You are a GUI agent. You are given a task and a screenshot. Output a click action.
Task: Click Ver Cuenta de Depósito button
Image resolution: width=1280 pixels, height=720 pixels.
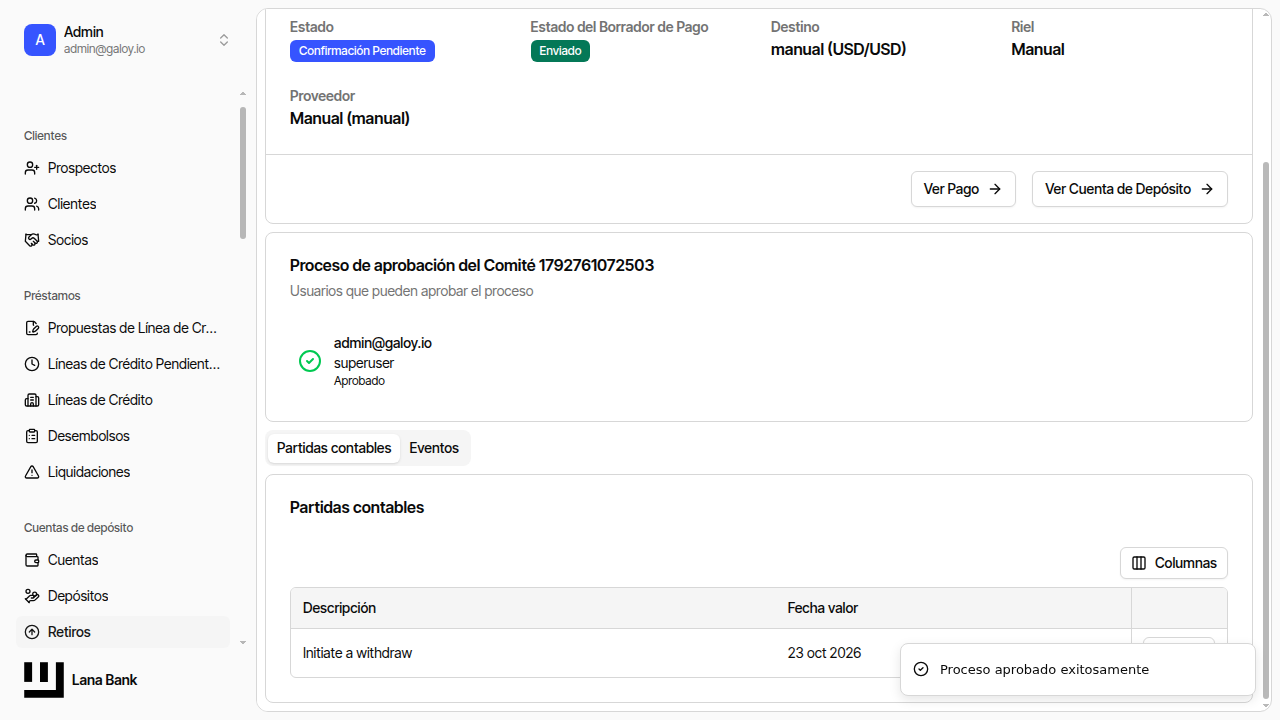click(x=1130, y=189)
